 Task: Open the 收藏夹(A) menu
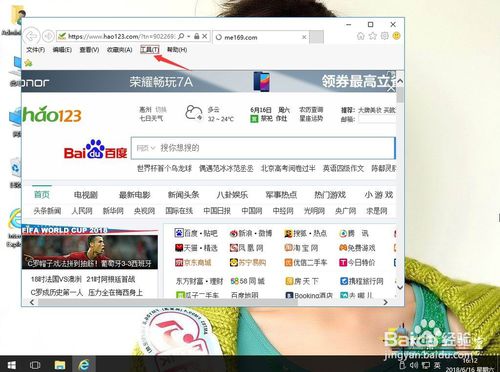point(119,50)
